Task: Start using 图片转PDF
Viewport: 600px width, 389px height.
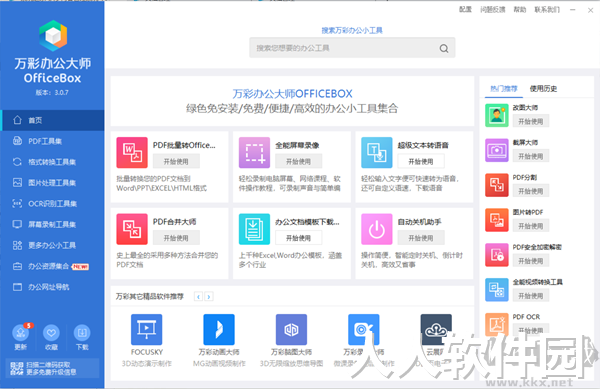Action: 531,226
